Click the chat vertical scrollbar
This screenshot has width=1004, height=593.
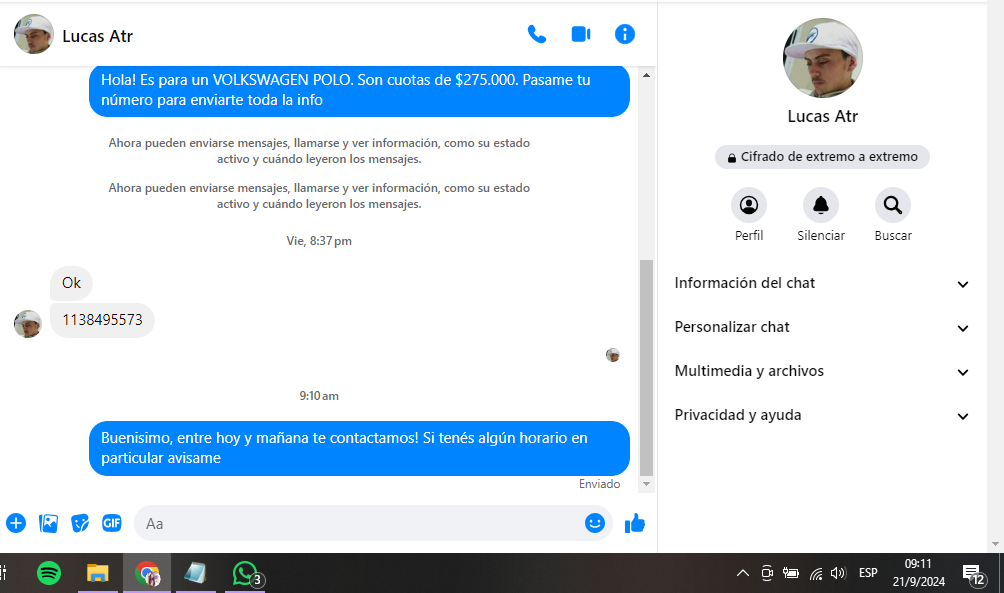click(646, 365)
